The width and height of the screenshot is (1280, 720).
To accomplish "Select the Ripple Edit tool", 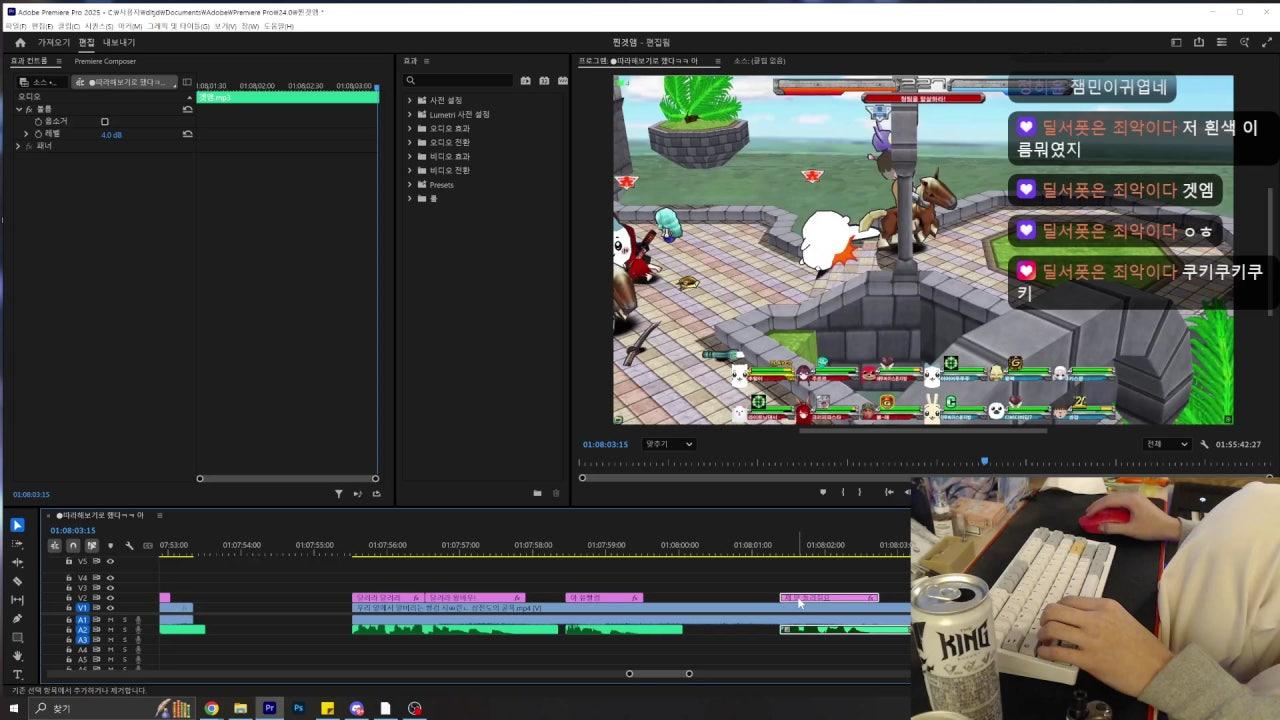I will pos(17,562).
